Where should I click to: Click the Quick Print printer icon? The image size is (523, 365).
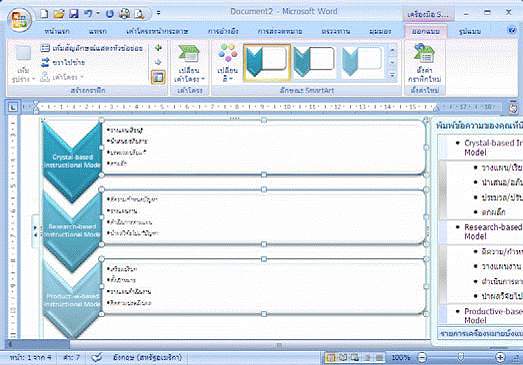tap(124, 13)
